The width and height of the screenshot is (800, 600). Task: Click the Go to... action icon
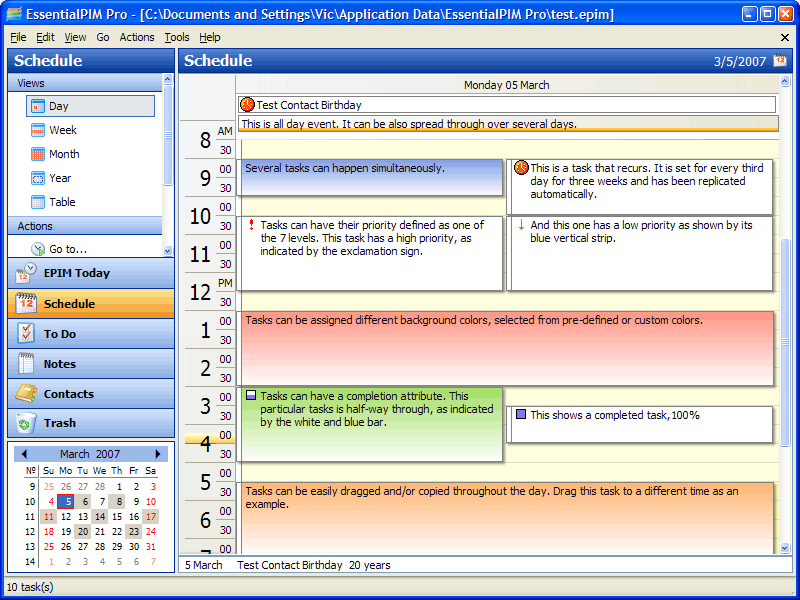point(38,249)
